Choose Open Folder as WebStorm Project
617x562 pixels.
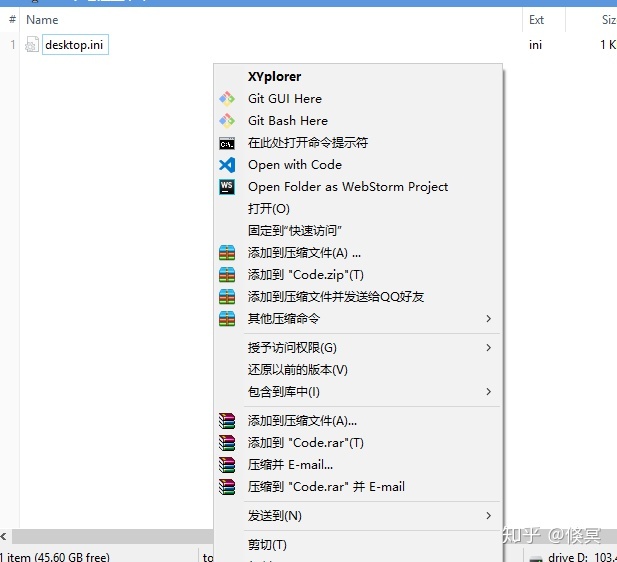[358, 187]
